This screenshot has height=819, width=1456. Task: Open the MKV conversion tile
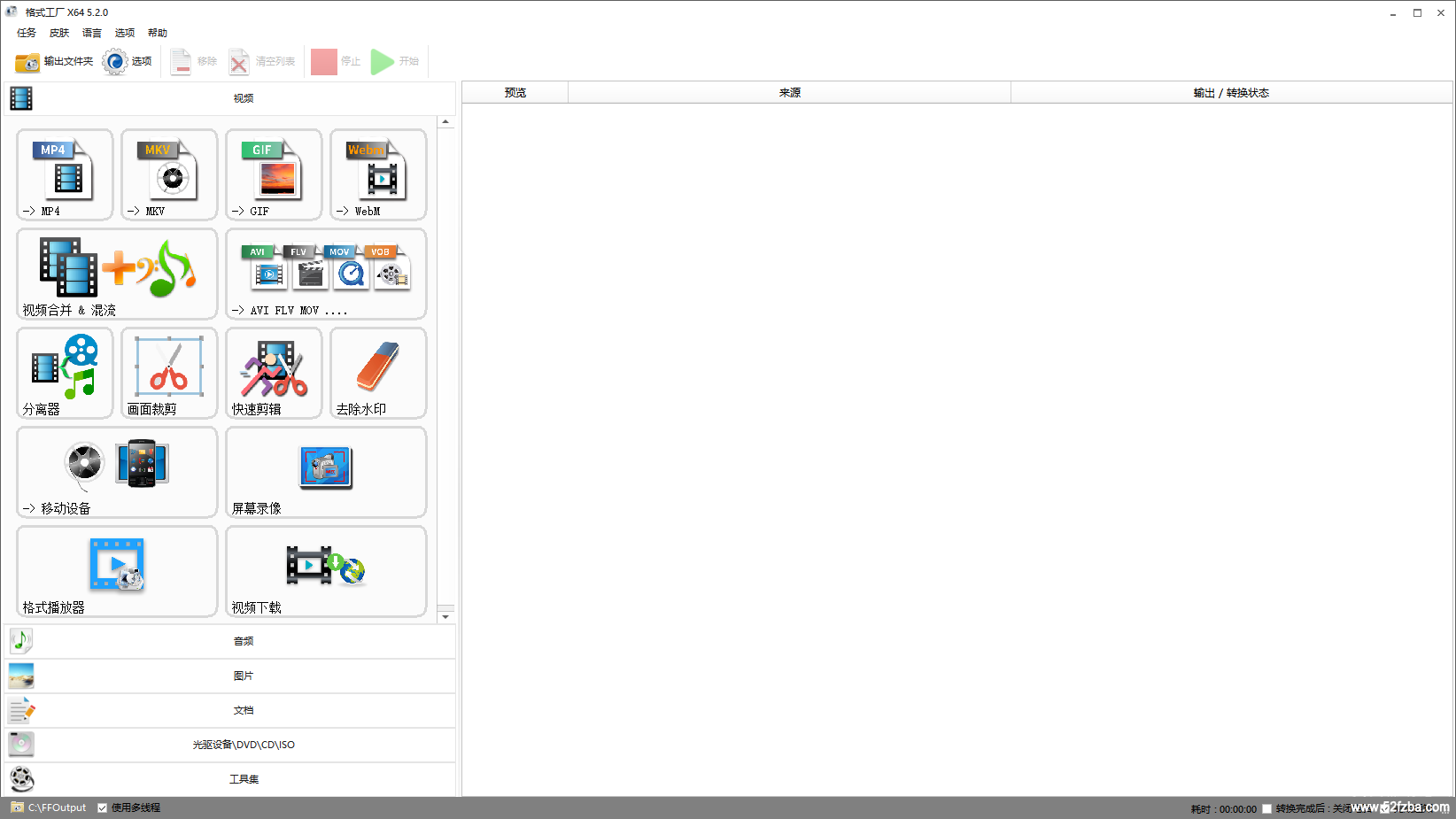(169, 174)
